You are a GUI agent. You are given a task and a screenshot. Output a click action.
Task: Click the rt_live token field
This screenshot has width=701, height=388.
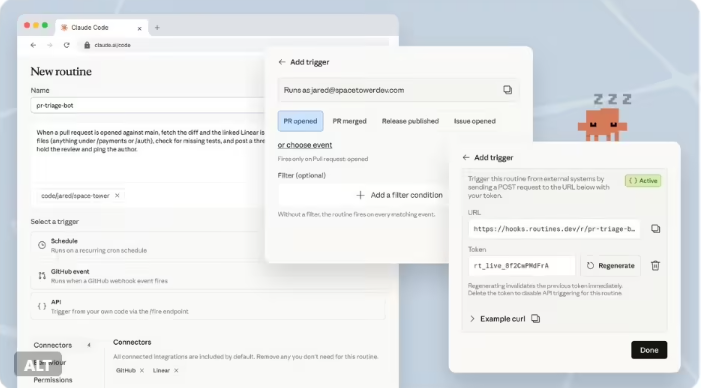522,266
